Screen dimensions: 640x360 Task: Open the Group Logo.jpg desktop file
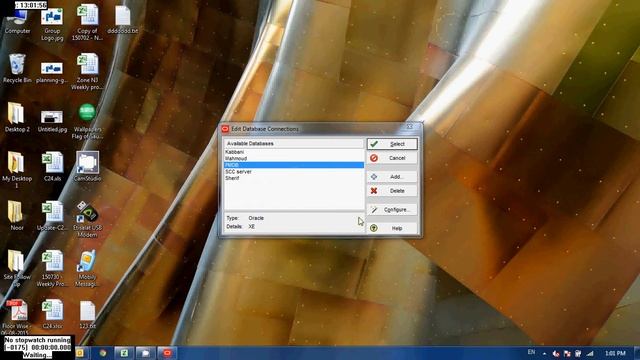[x=52, y=24]
